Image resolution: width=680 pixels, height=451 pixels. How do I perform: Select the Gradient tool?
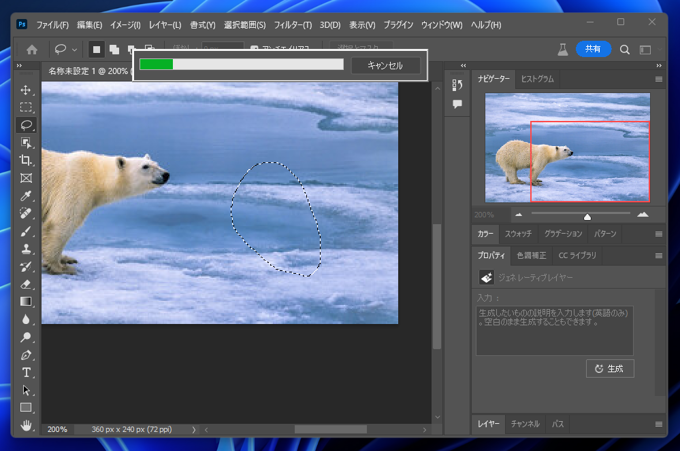26,302
